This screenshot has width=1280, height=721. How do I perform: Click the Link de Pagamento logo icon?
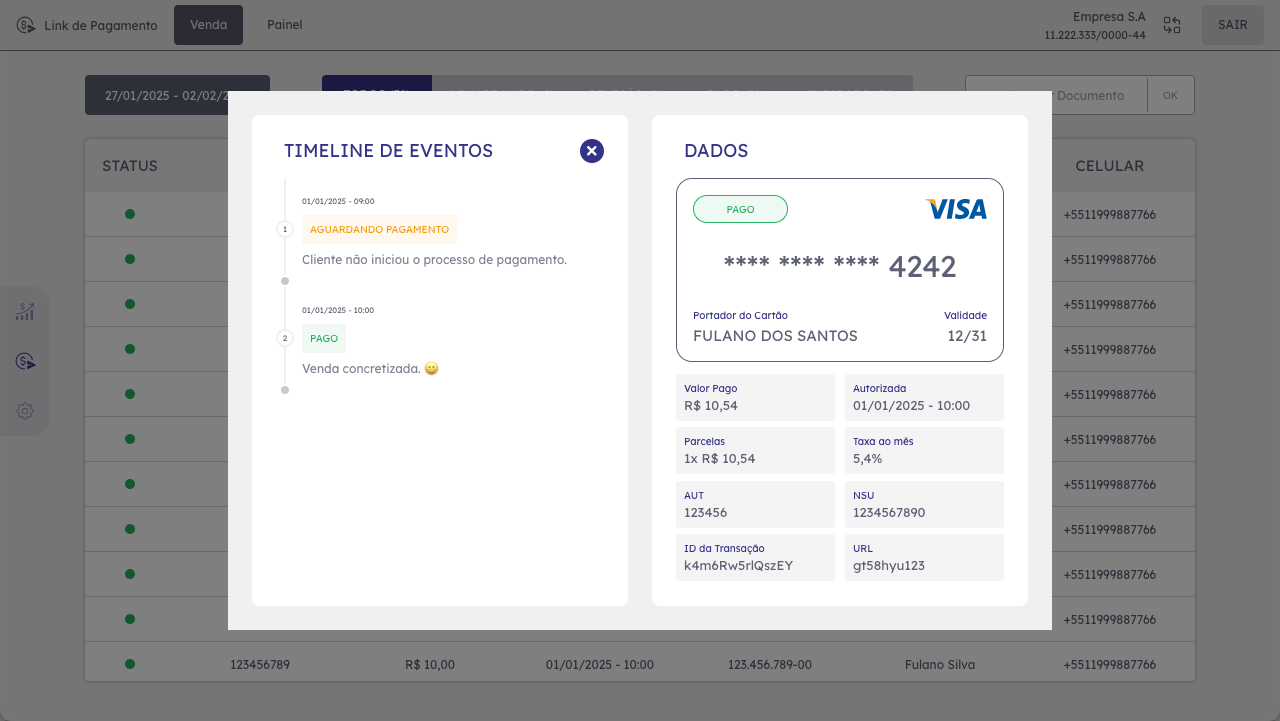[x=26, y=25]
